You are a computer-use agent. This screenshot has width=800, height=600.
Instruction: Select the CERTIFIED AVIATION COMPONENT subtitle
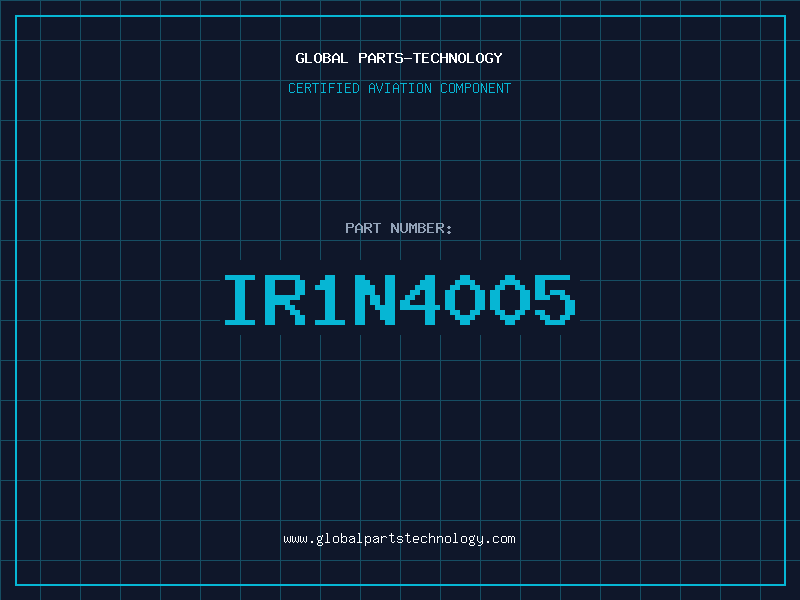pos(399,88)
